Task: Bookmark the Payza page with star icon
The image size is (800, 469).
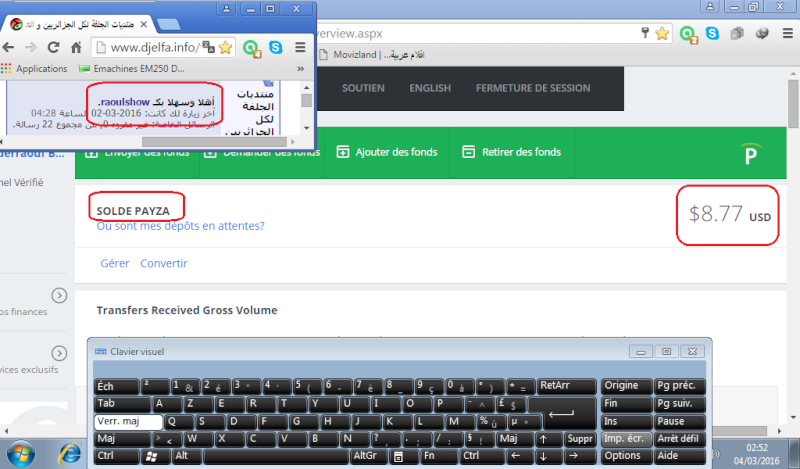Action: pos(662,34)
